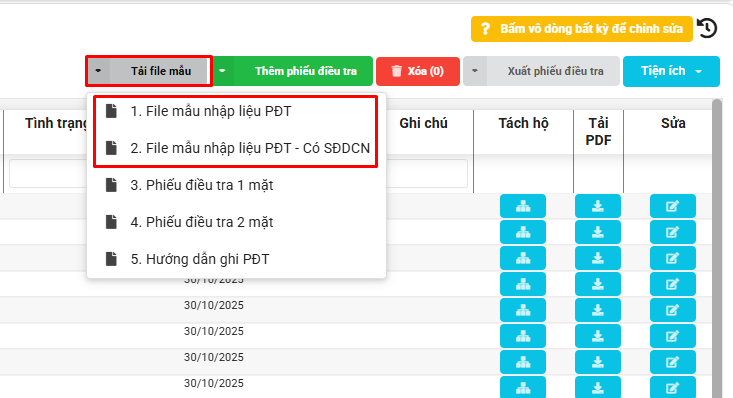The width and height of the screenshot is (733, 398).
Task: Click Sửa edit icon in fifth row
Action: 673,310
